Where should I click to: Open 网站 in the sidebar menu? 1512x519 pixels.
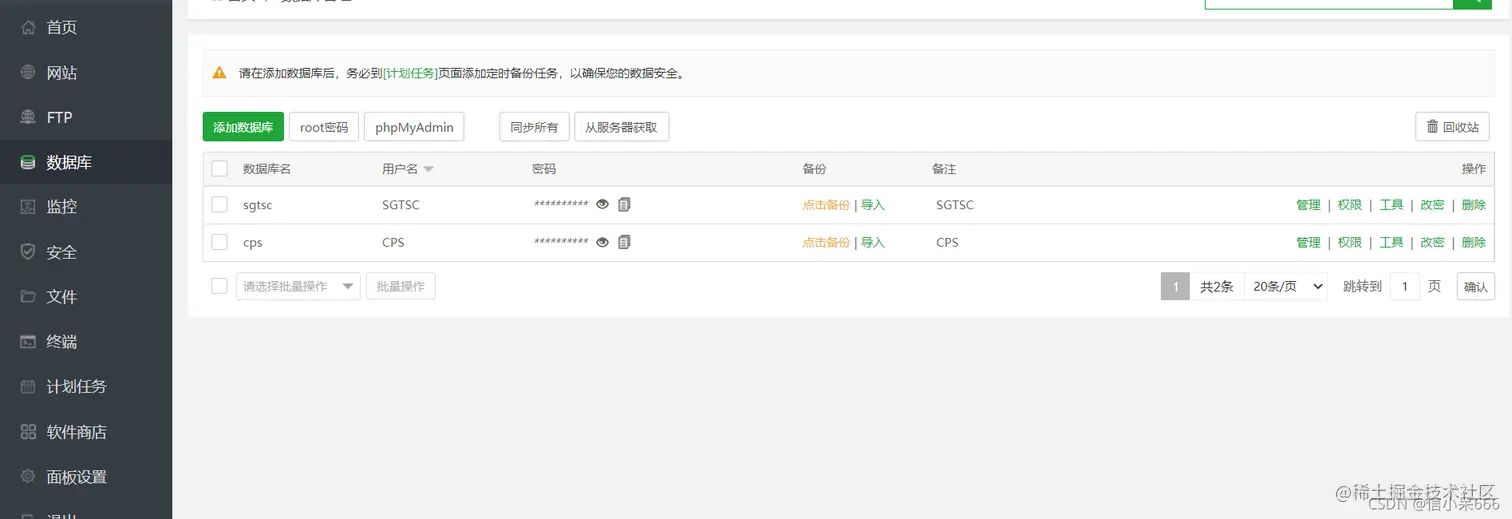click(x=62, y=72)
